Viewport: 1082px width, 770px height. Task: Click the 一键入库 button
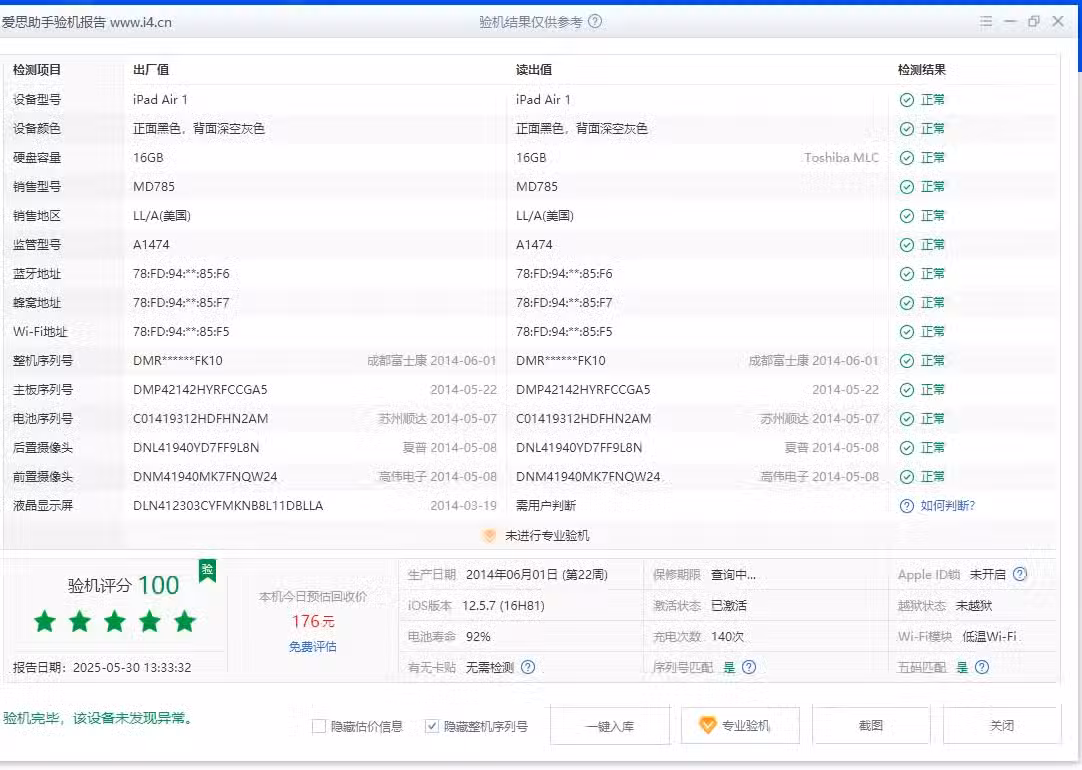click(x=610, y=726)
